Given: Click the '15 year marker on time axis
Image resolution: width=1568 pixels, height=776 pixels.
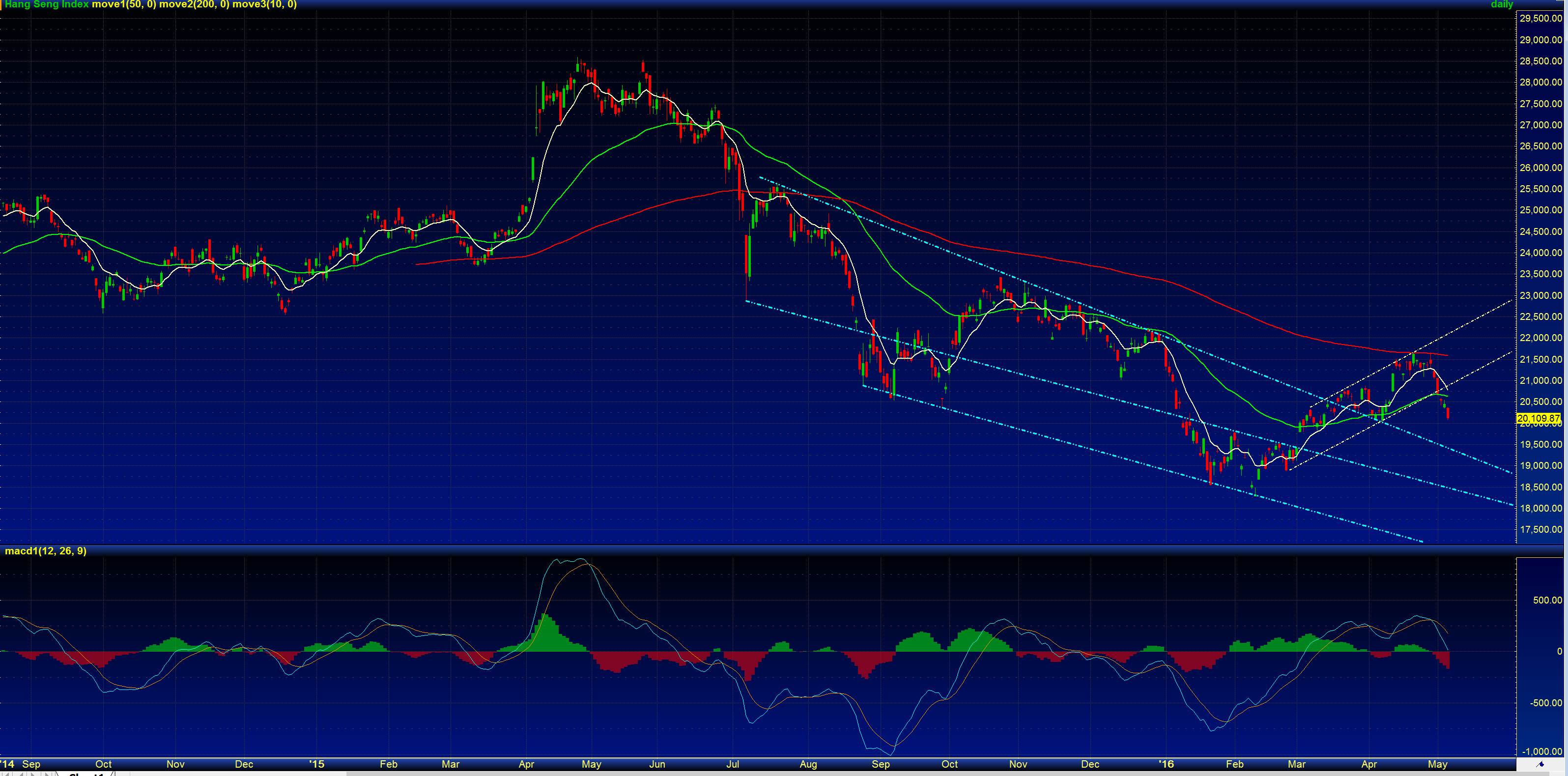Looking at the screenshot, I should 316,764.
